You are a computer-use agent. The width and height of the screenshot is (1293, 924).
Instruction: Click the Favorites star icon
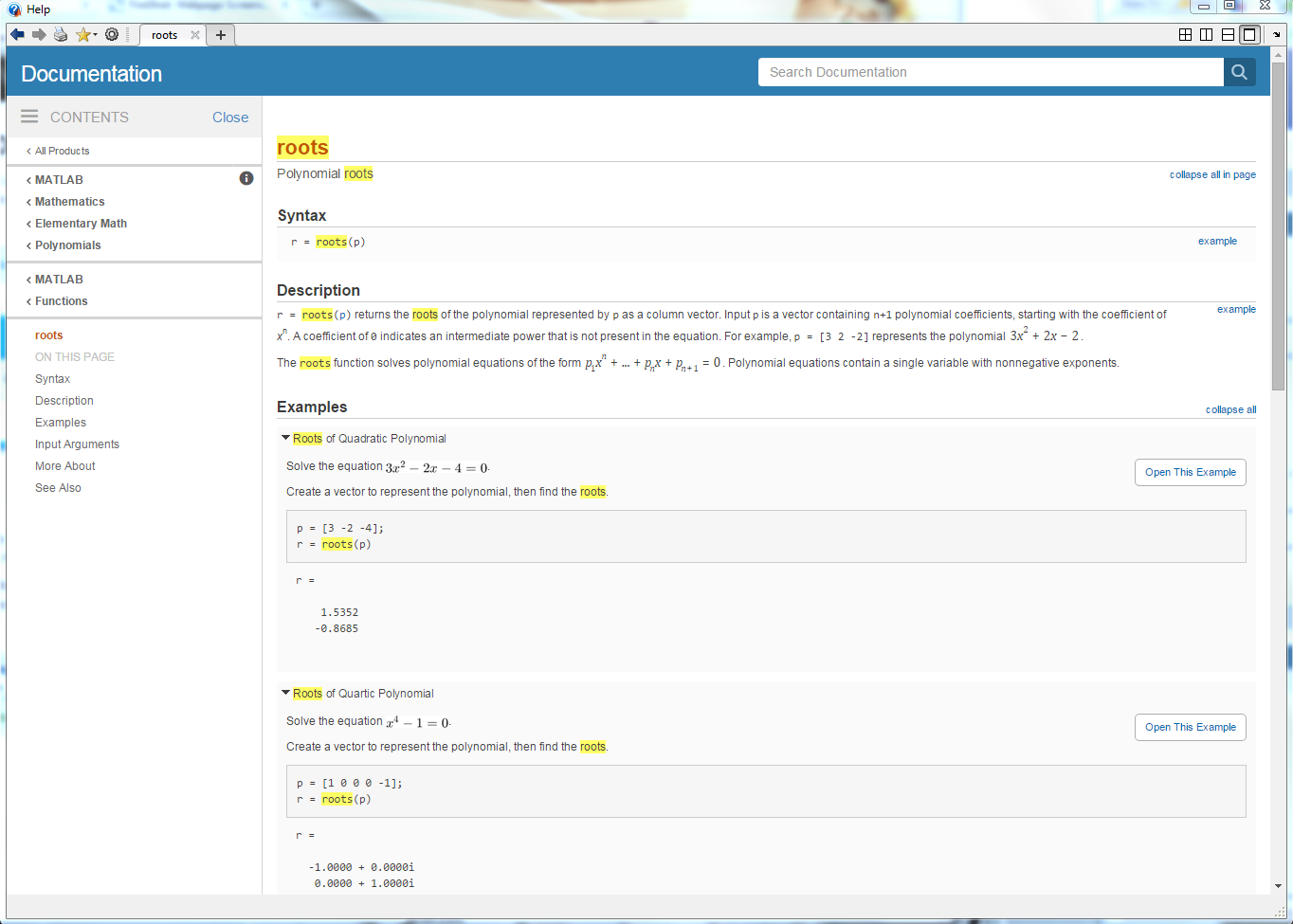82,35
